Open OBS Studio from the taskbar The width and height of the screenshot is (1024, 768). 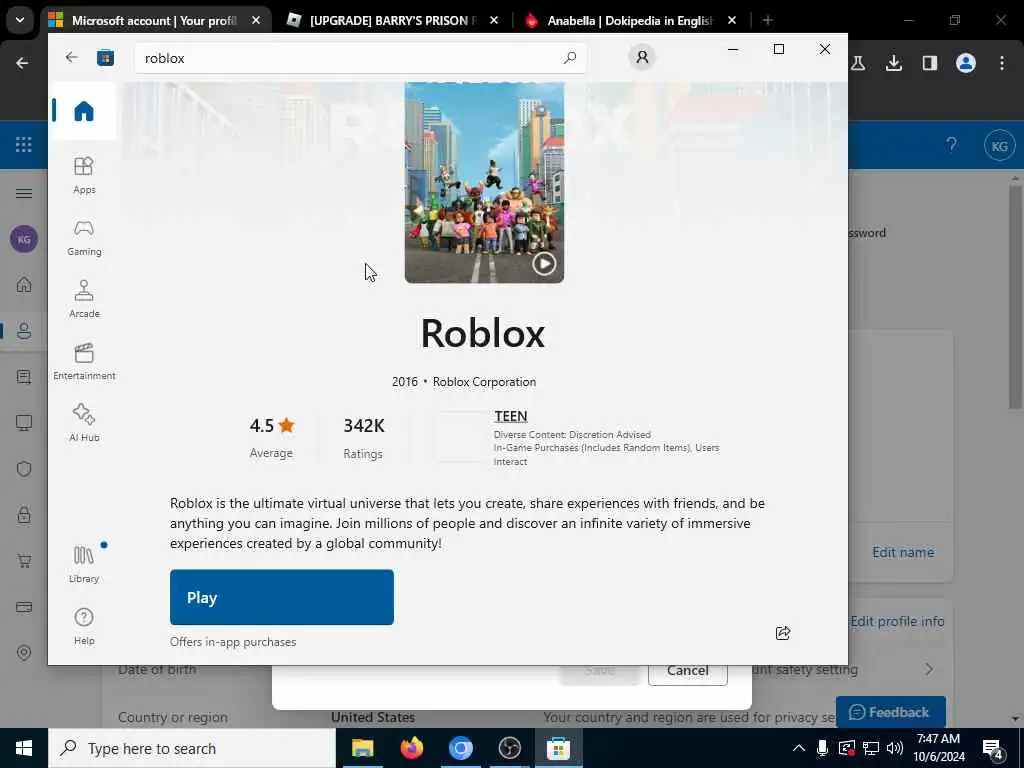click(509, 748)
